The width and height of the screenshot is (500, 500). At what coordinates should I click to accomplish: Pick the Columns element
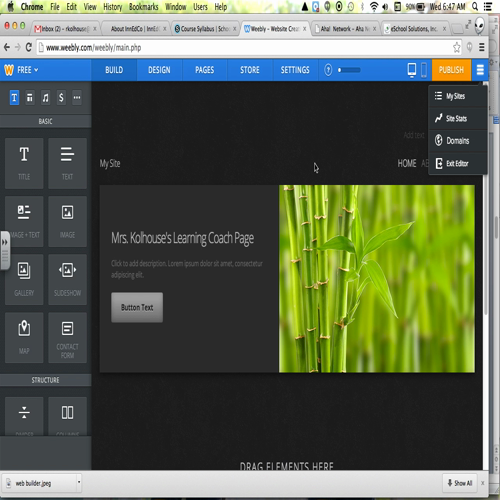coord(67,416)
